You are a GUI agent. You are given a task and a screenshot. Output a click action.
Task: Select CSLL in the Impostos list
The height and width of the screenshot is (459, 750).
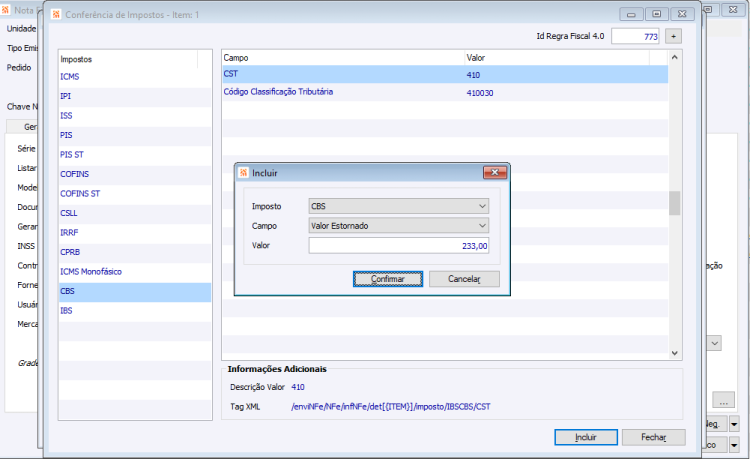[x=134, y=213]
